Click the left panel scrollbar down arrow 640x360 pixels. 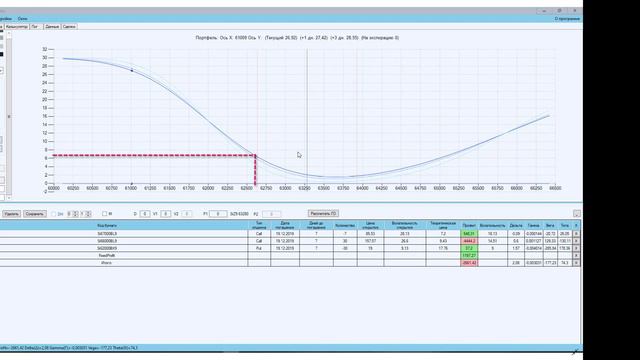point(9,198)
